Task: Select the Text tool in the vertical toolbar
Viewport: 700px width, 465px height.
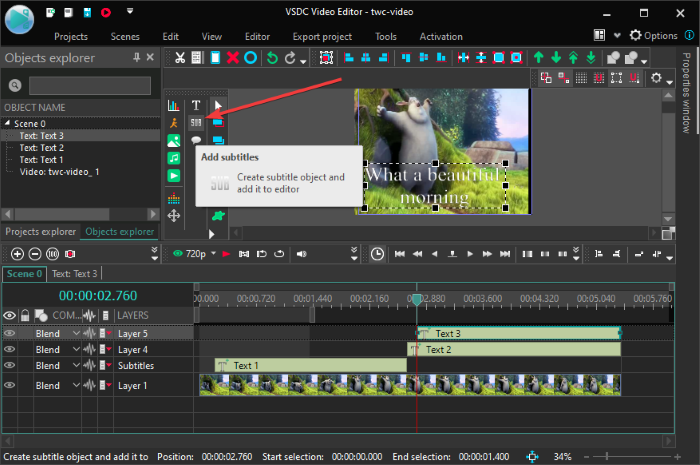Action: (x=196, y=104)
